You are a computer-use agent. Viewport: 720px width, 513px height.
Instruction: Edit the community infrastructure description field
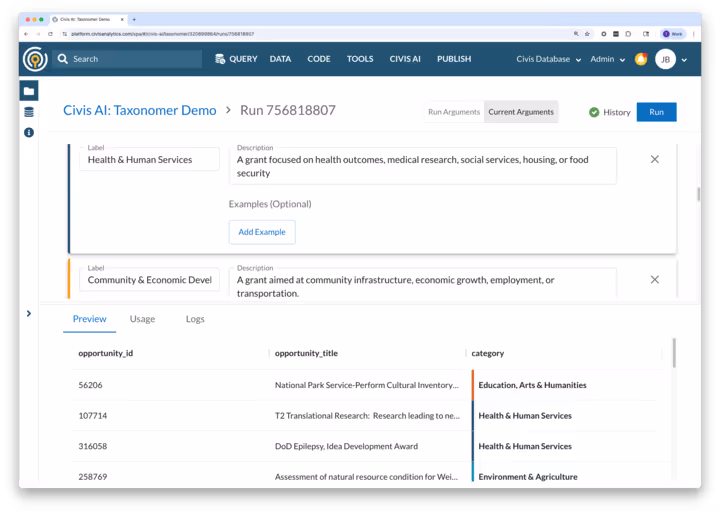tap(422, 285)
